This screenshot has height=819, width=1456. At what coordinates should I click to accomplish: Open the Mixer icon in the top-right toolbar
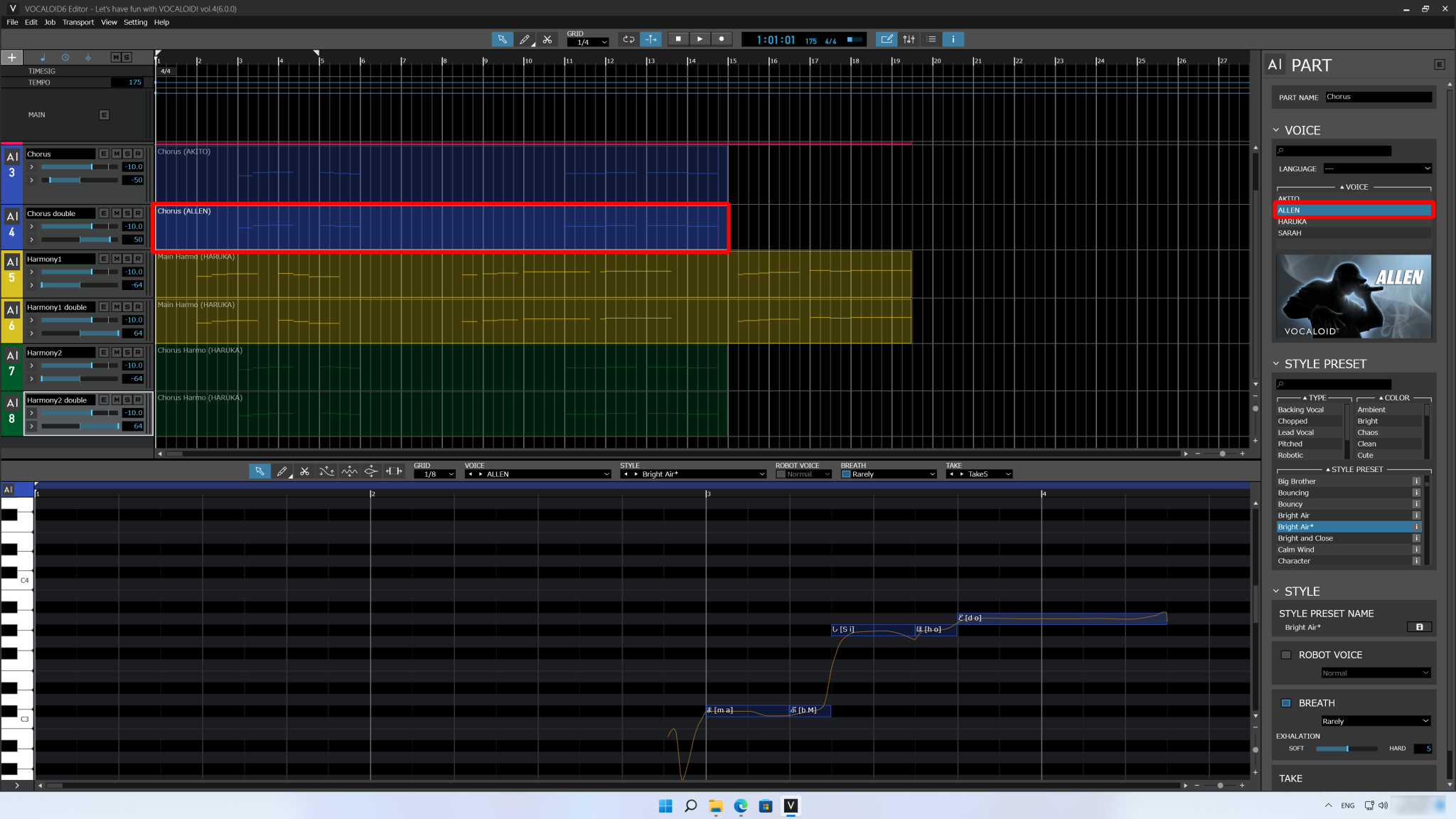pyautogui.click(x=909, y=39)
